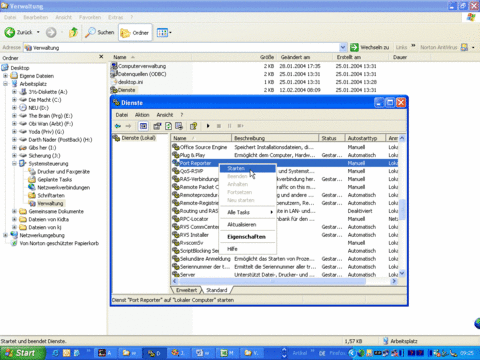480x360 pixels.
Task: Click the Norton AntiVirus toolbar icon
Action: pos(464,47)
